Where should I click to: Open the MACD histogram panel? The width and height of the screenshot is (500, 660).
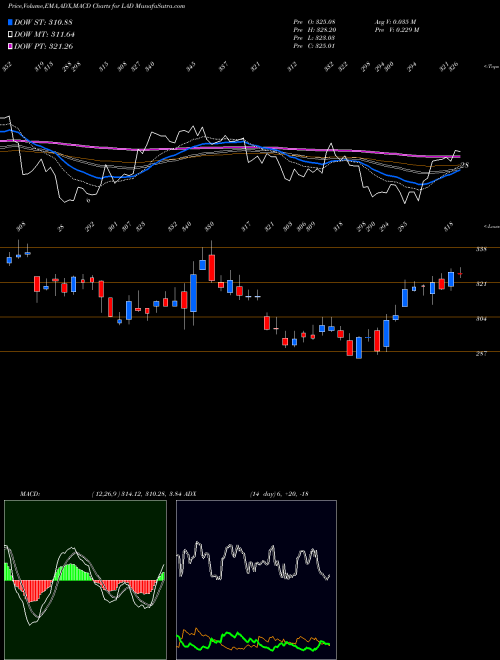(85, 580)
